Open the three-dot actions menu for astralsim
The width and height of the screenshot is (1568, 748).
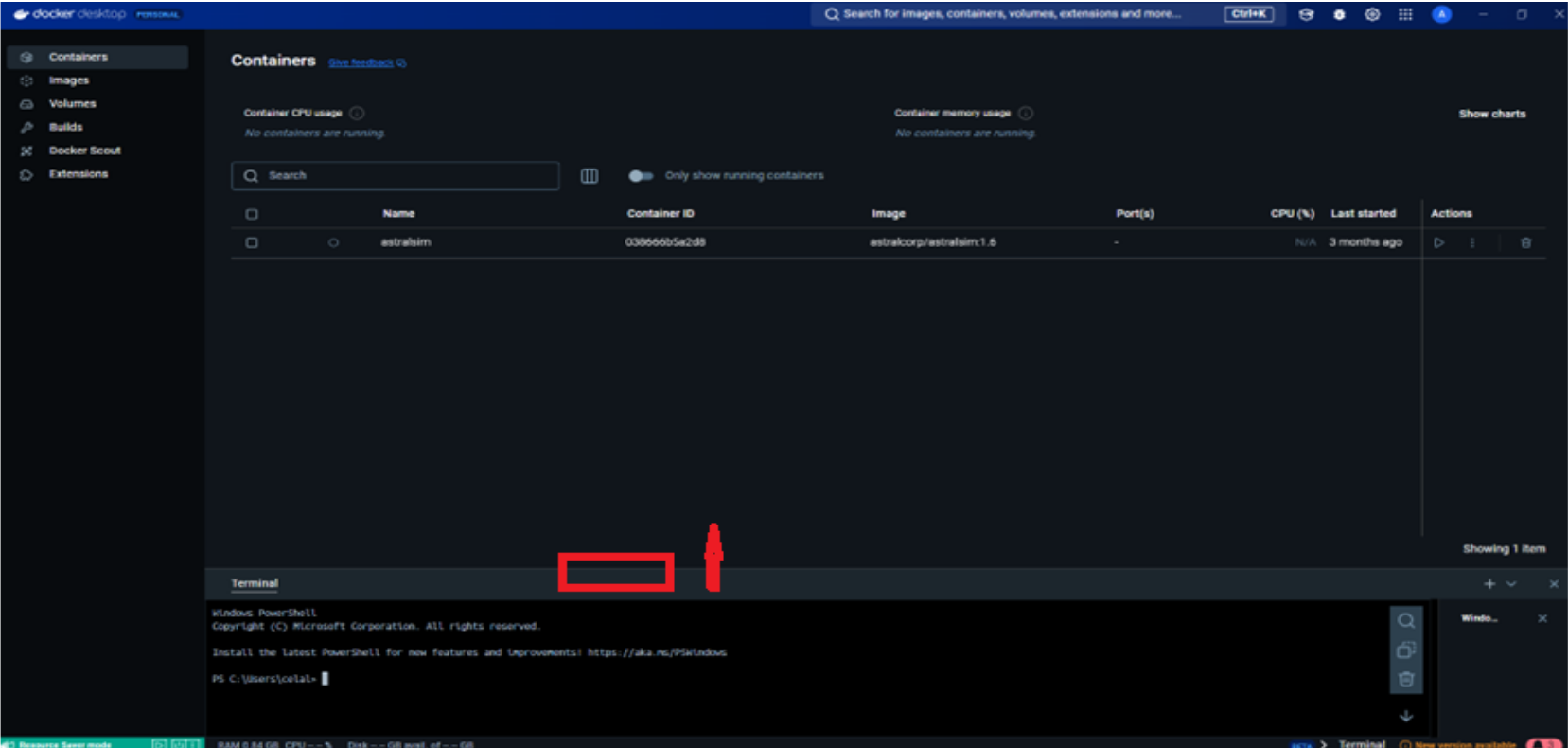point(1471,242)
